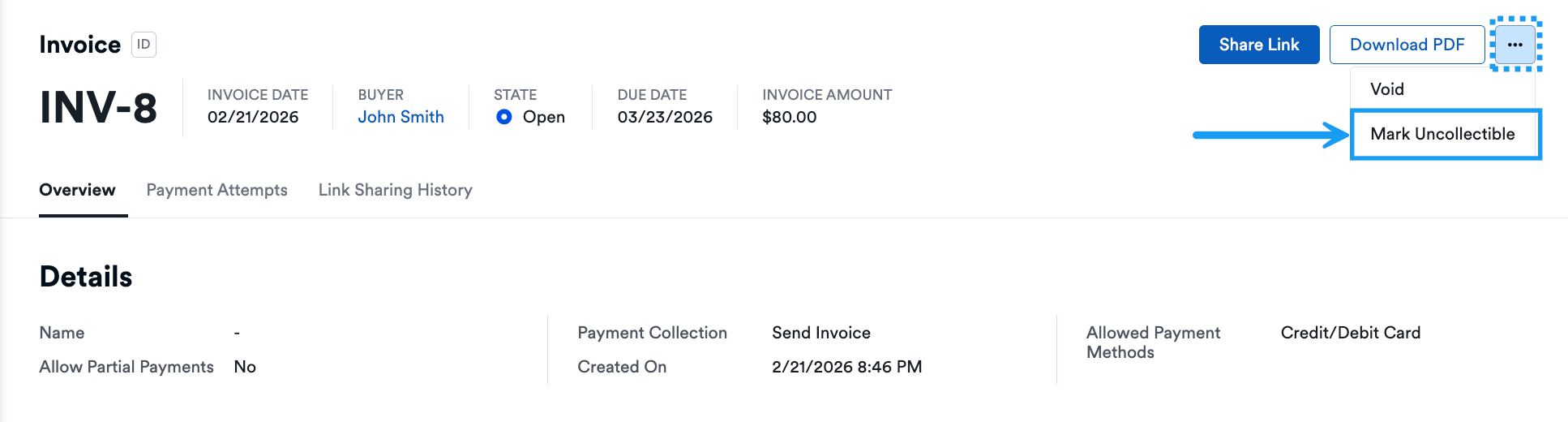Click the due date 03/23/2026
The image size is (1568, 422).
click(x=665, y=117)
